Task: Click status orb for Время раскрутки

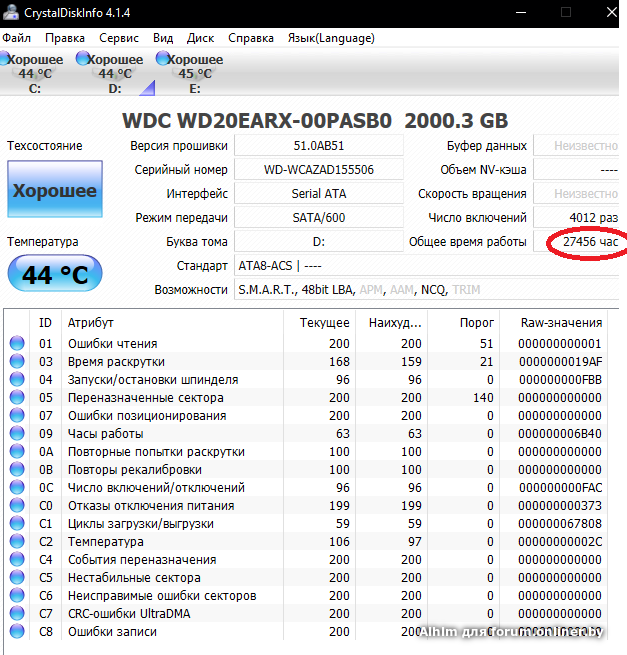Action: click(17, 362)
